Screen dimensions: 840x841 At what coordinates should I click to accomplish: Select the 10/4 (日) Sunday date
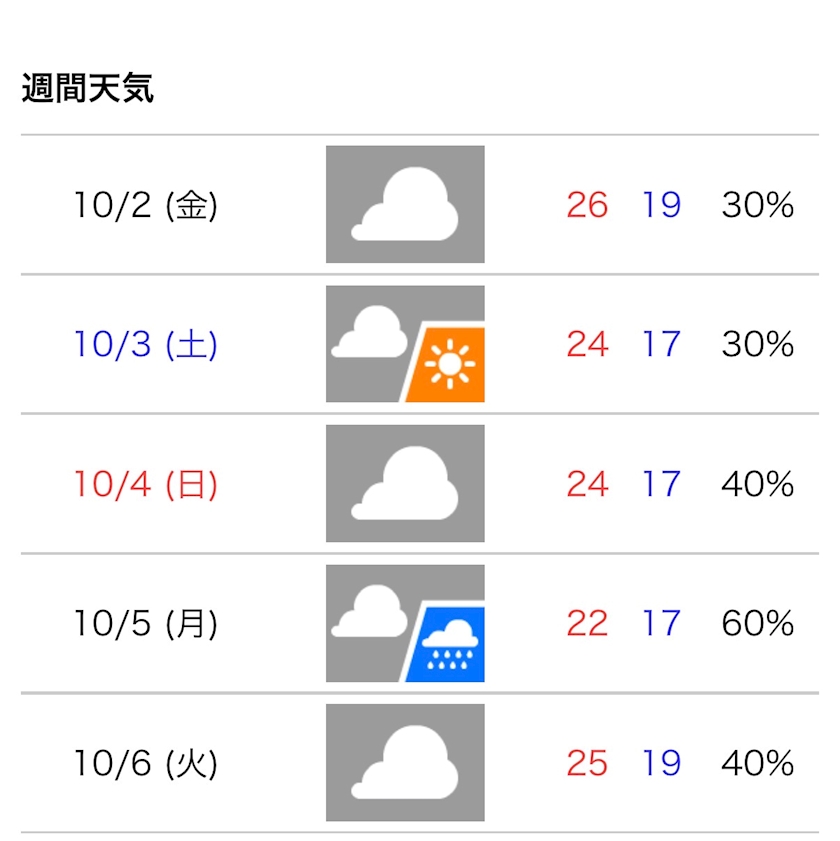coord(146,484)
